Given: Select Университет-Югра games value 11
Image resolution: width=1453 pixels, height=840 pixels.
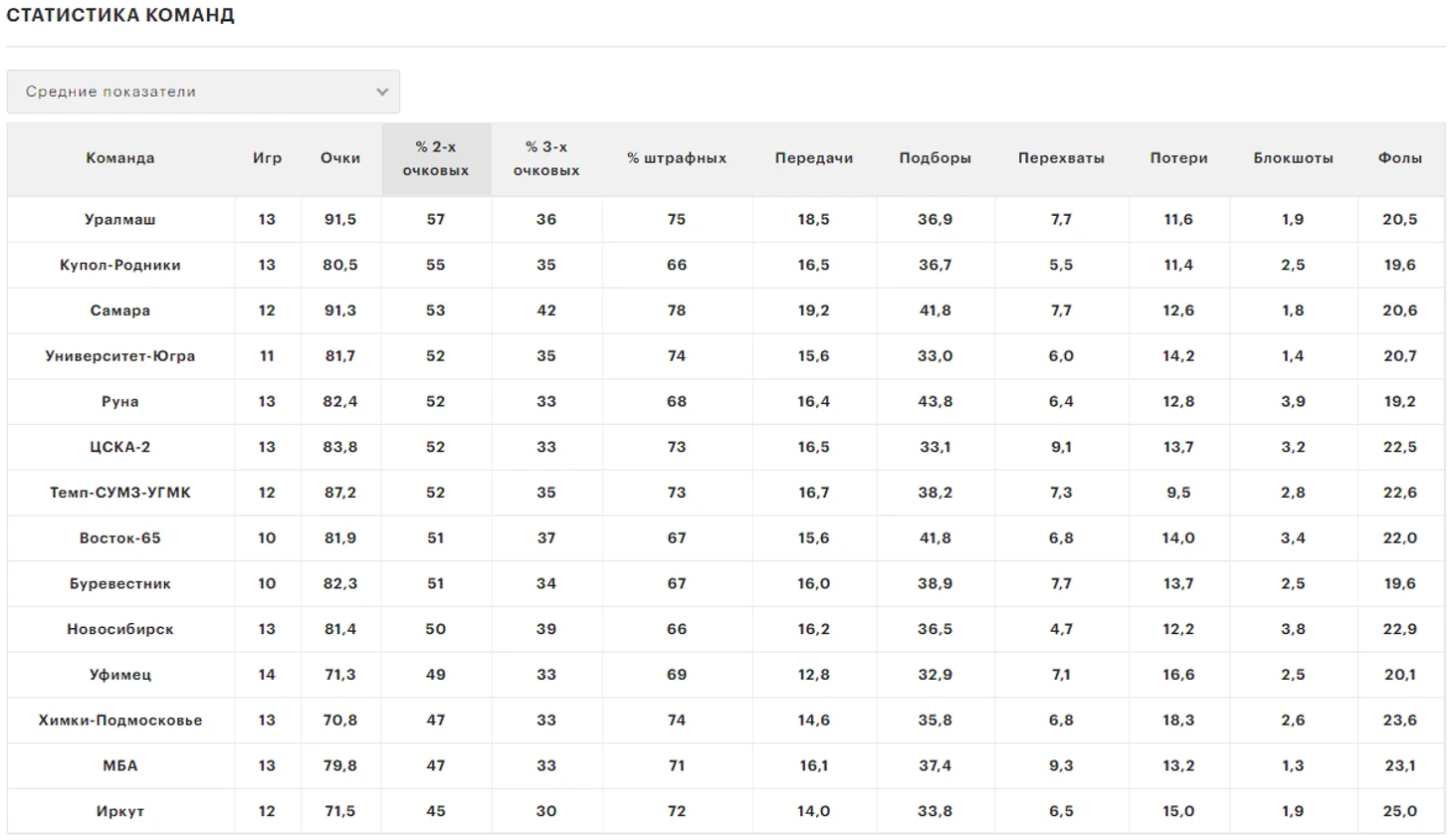Looking at the screenshot, I should pos(267,356).
